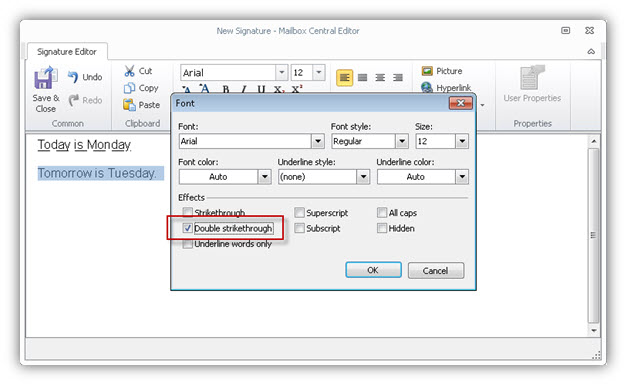The image size is (627, 385).
Task: Apply underline formatting in ribbon
Action: pyautogui.click(x=261, y=89)
